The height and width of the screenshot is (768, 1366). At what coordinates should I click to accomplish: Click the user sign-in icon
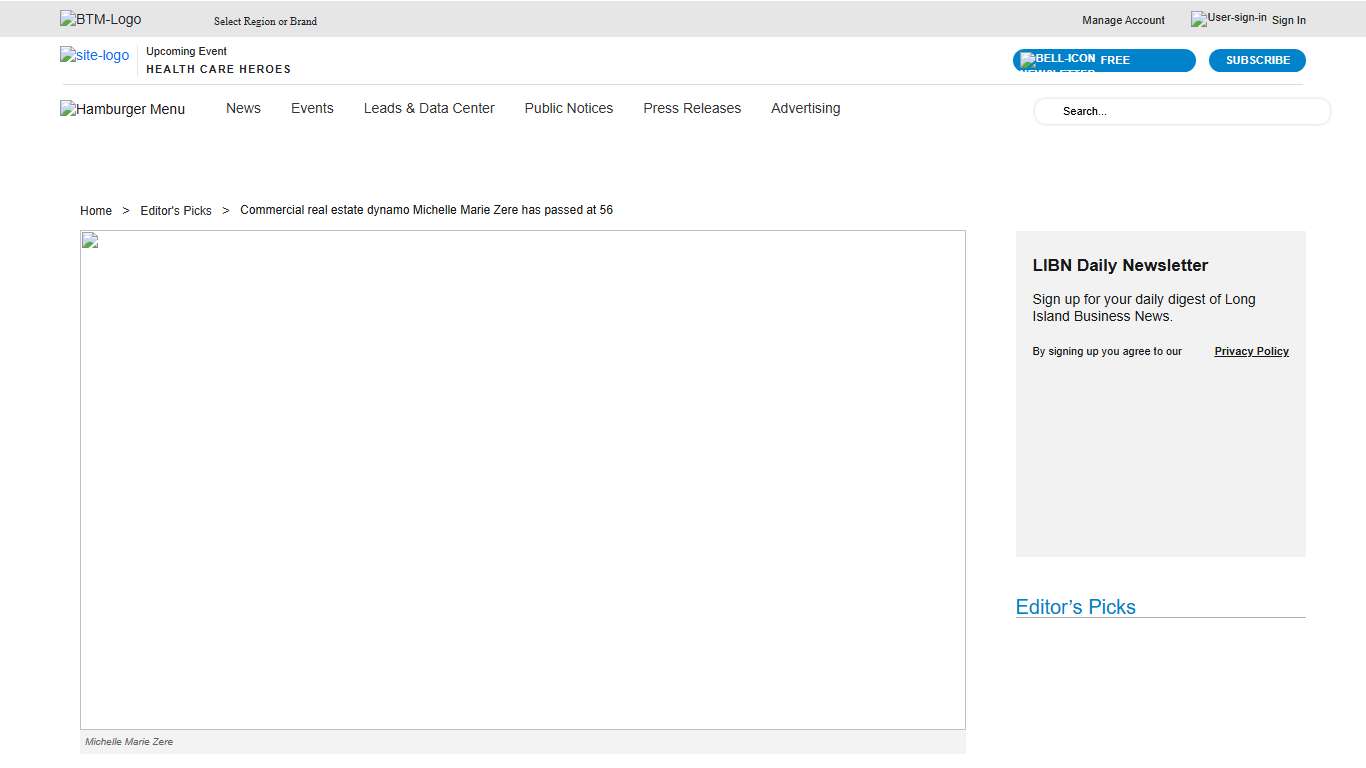point(1228,18)
